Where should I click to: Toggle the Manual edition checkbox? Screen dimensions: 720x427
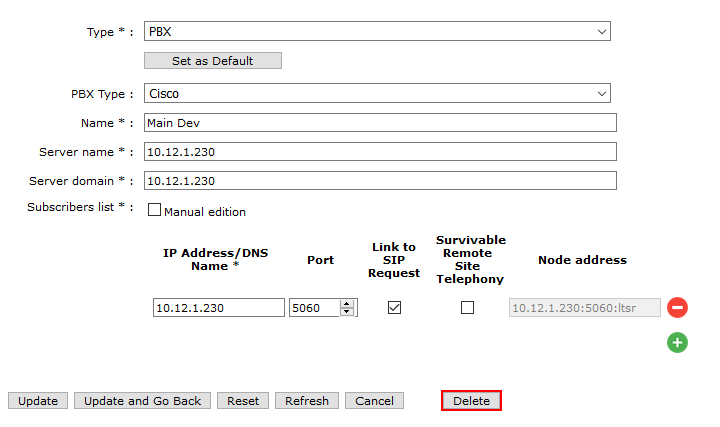click(154, 210)
